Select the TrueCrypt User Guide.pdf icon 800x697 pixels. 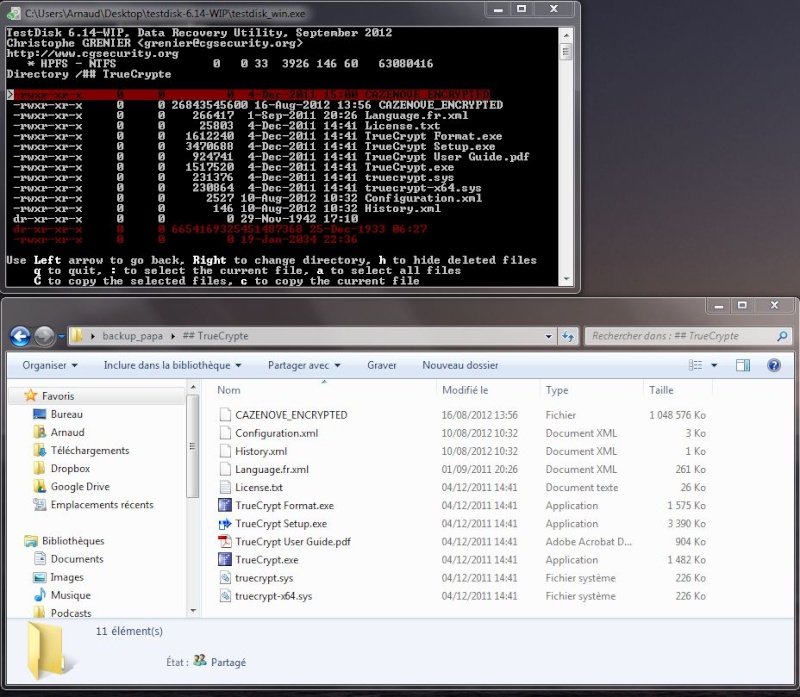click(x=225, y=541)
